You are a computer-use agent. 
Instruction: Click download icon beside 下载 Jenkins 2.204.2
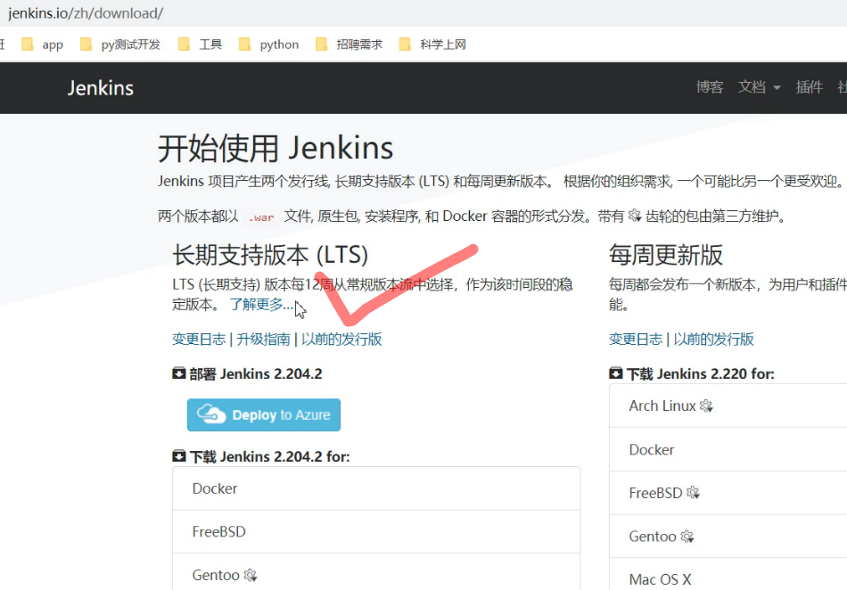[179, 456]
